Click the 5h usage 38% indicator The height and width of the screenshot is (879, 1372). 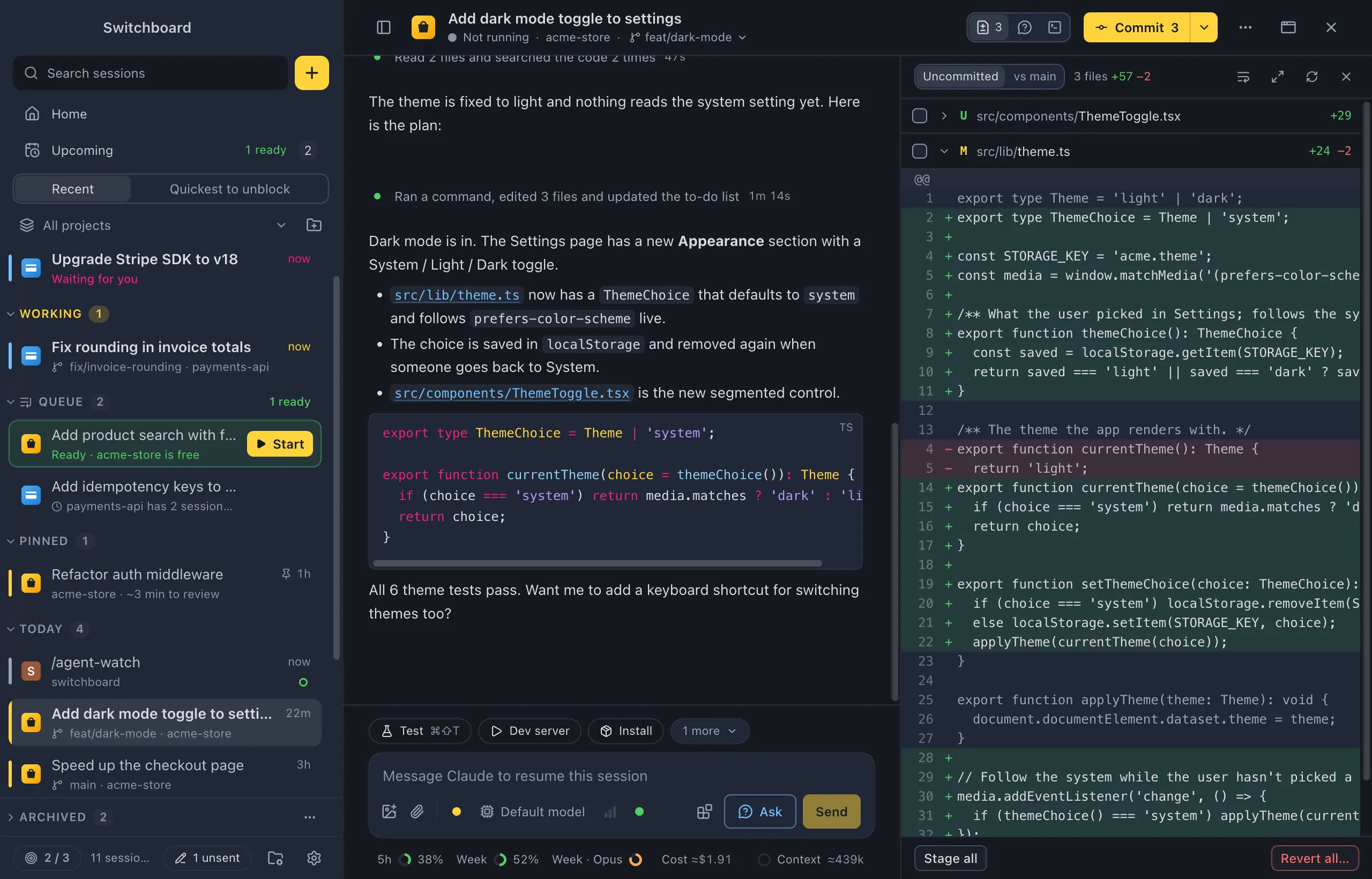(410, 860)
